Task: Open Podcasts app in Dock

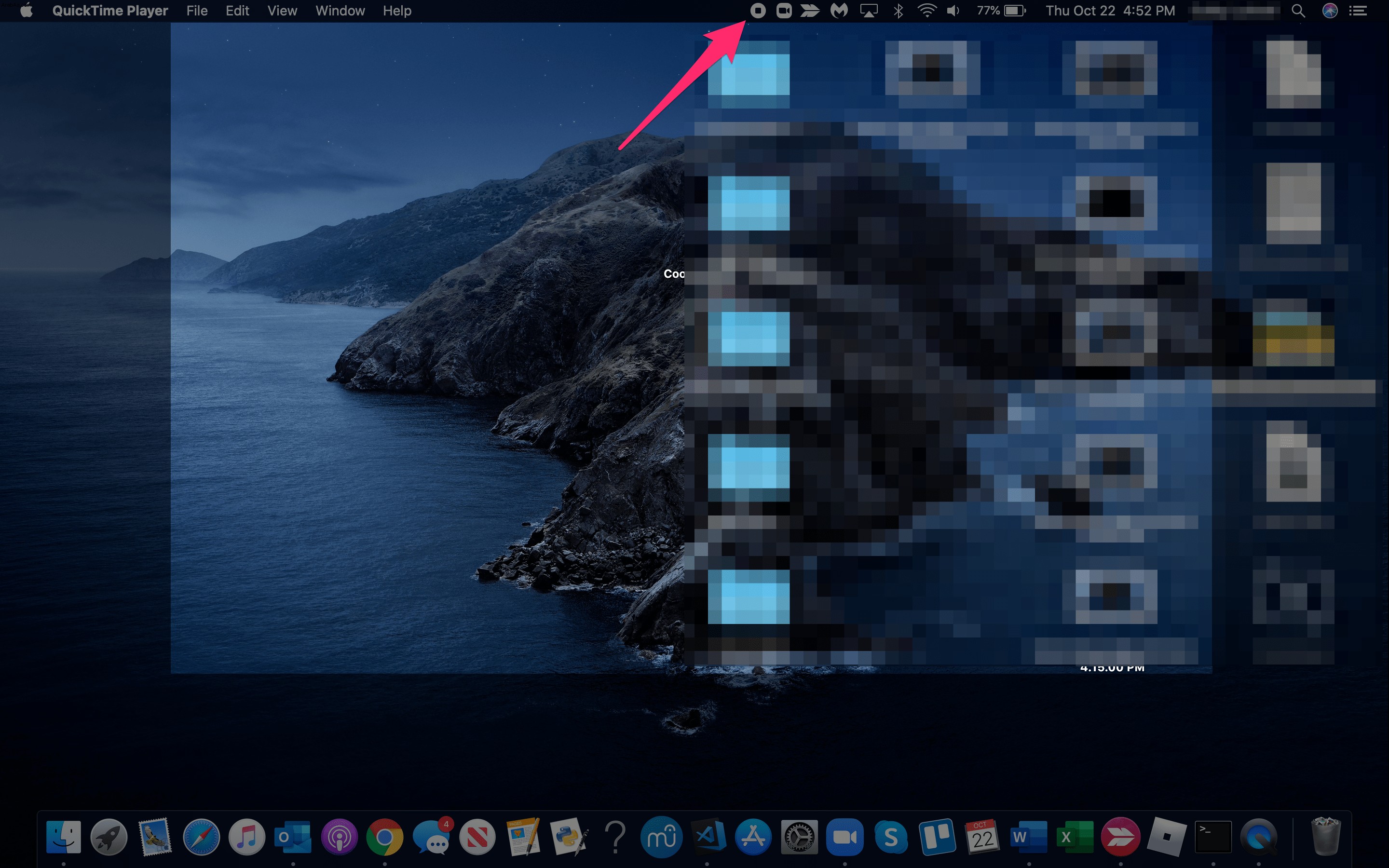Action: 339,837
